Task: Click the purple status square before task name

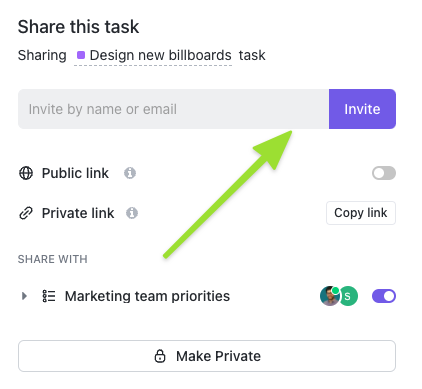Action: 81,55
